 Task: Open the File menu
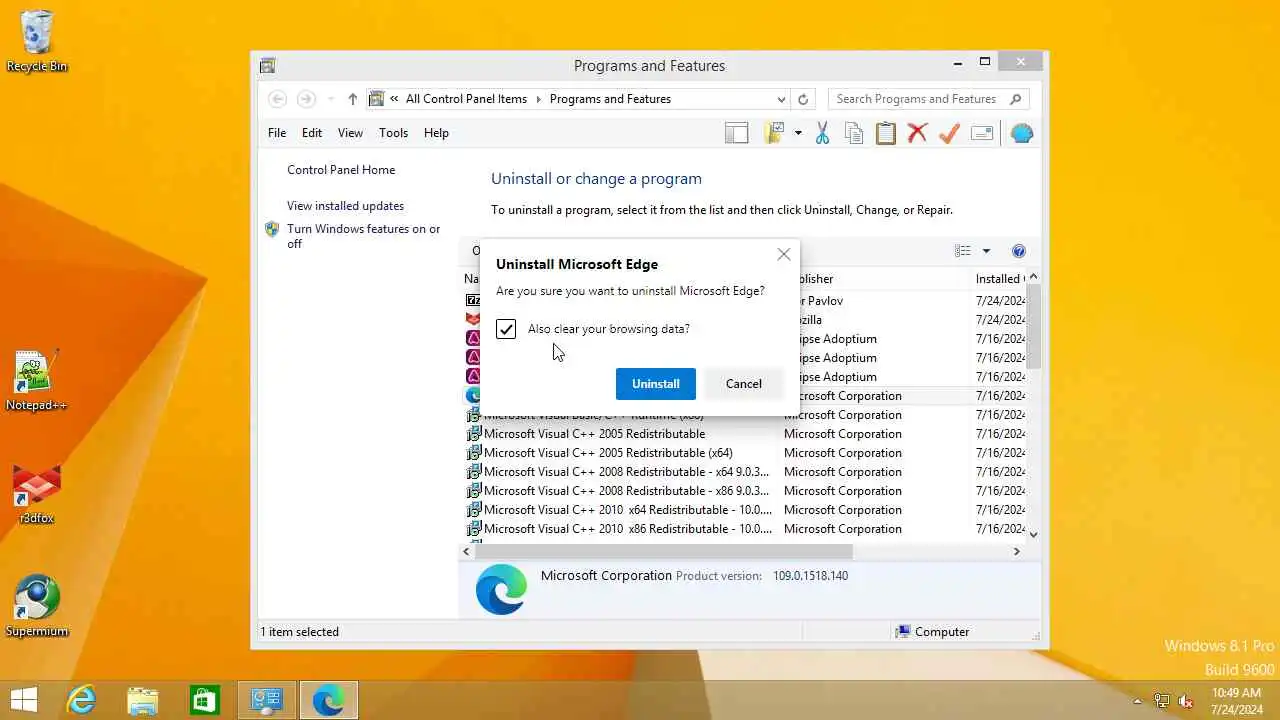pos(277,133)
